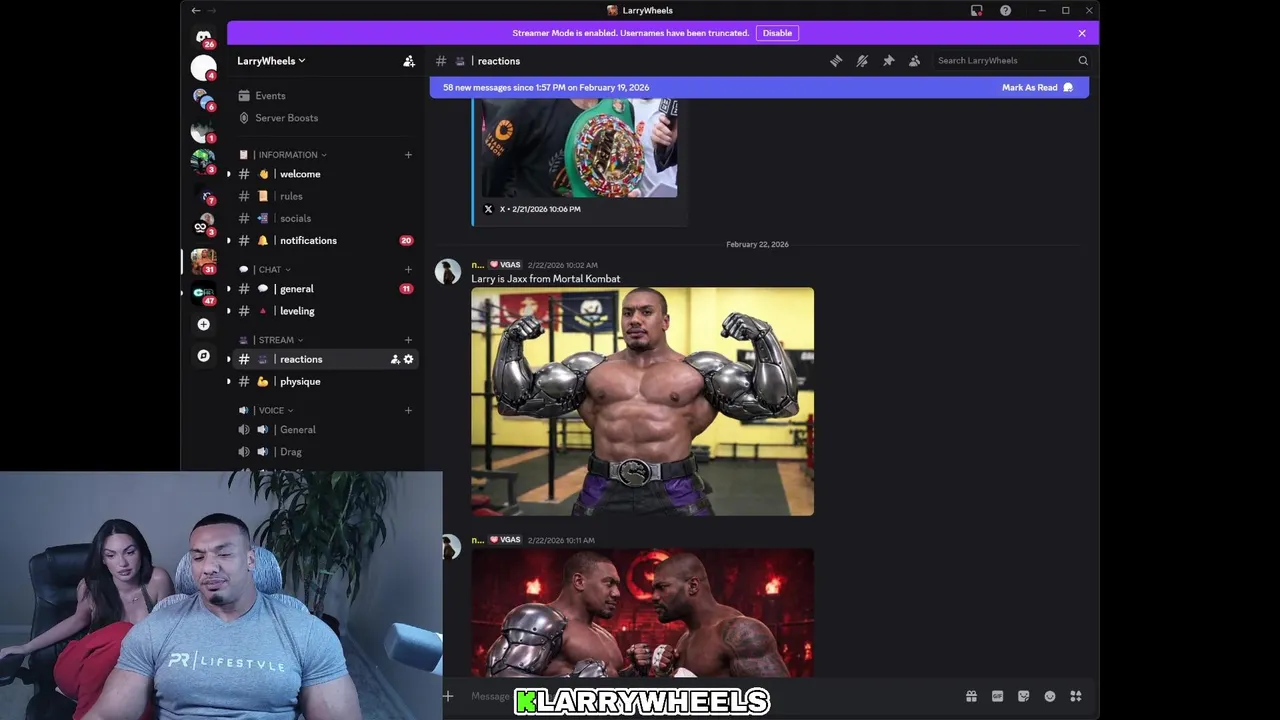Viewport: 1280px width, 720px height.
Task: Open Server Boosts
Action: point(326,118)
